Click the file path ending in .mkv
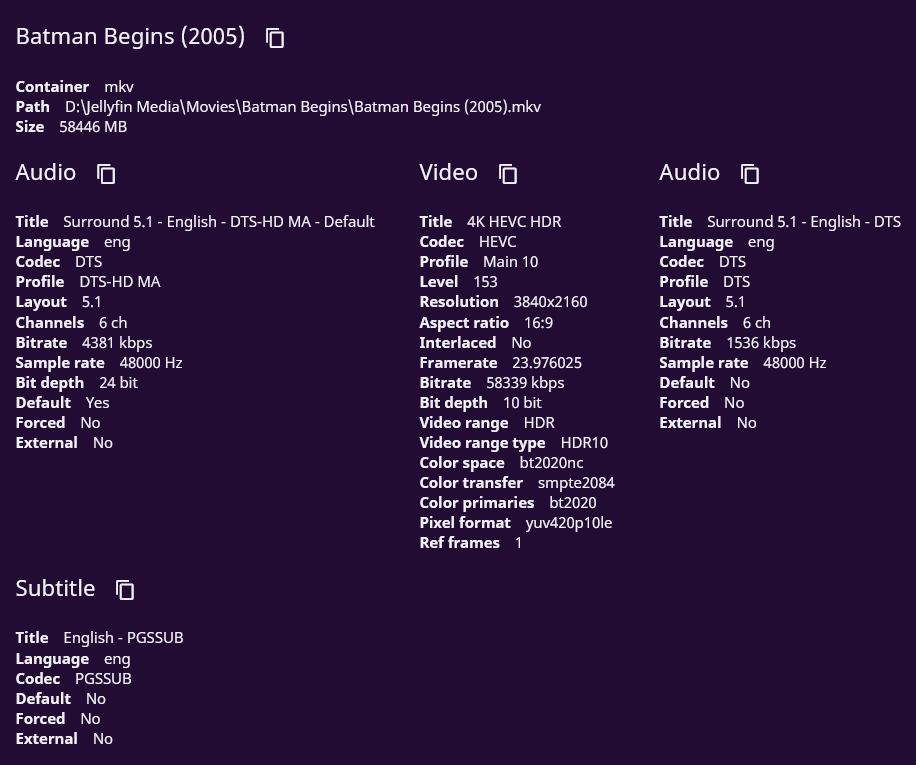 (302, 107)
